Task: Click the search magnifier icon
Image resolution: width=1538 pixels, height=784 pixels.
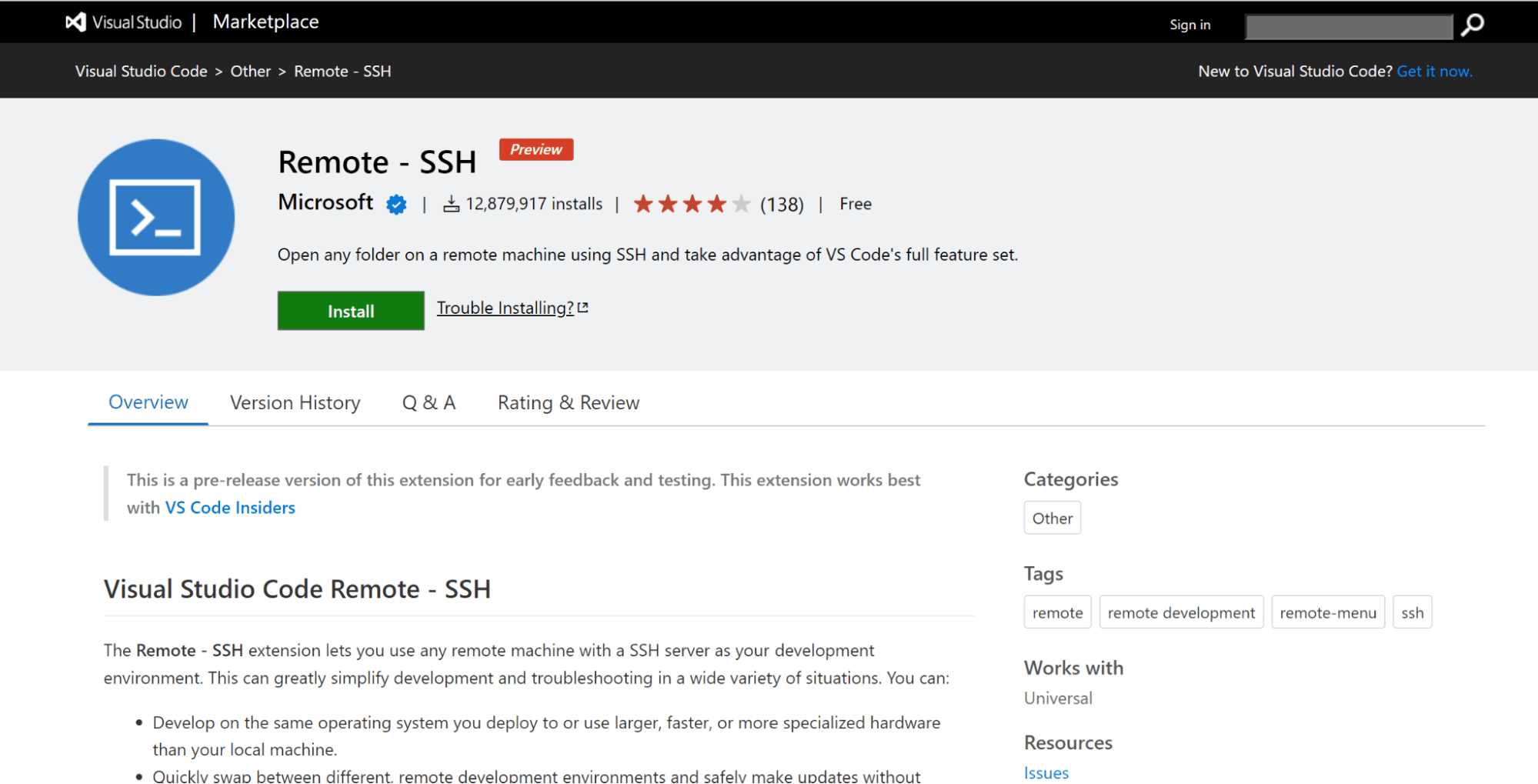Action: [1472, 25]
